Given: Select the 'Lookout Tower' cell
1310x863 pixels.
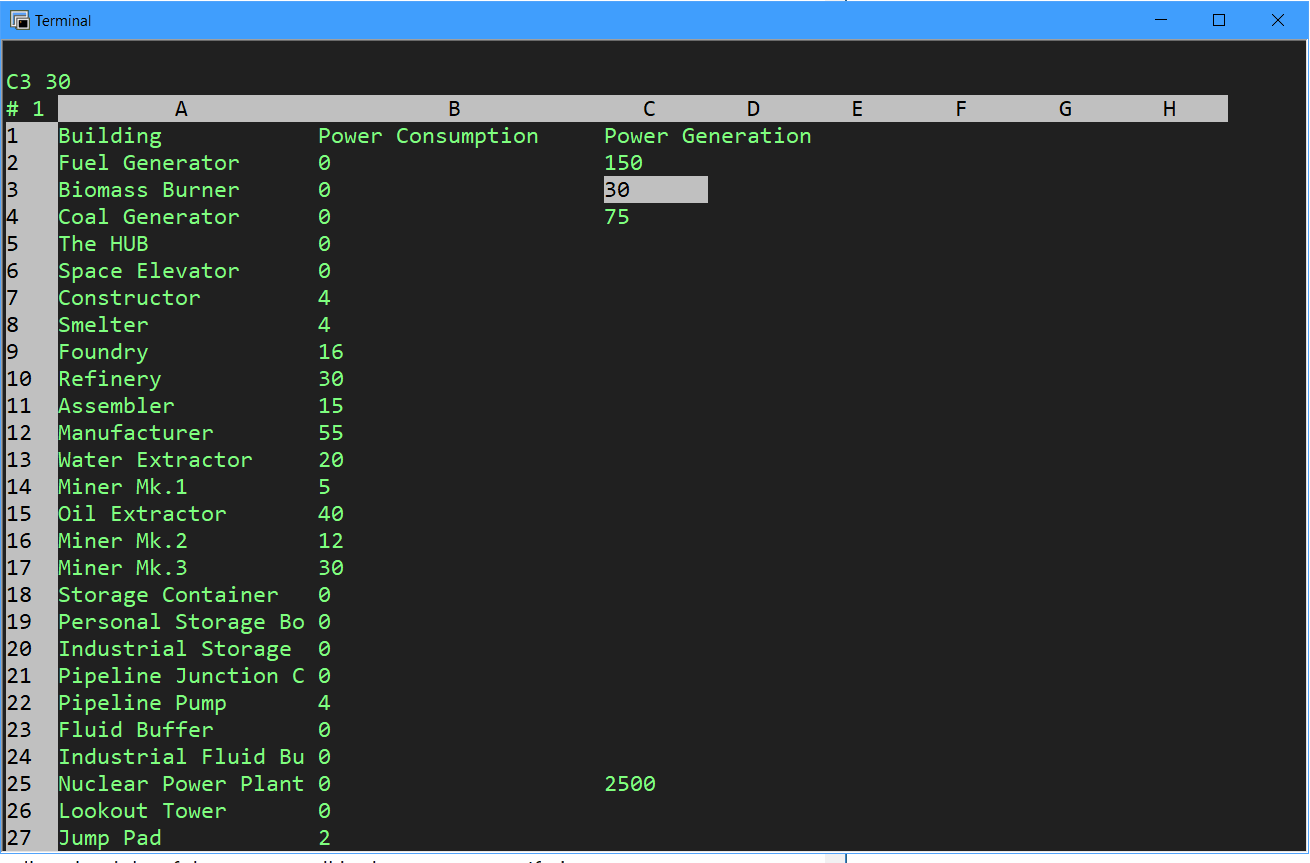Looking at the screenshot, I should click(x=142, y=811).
